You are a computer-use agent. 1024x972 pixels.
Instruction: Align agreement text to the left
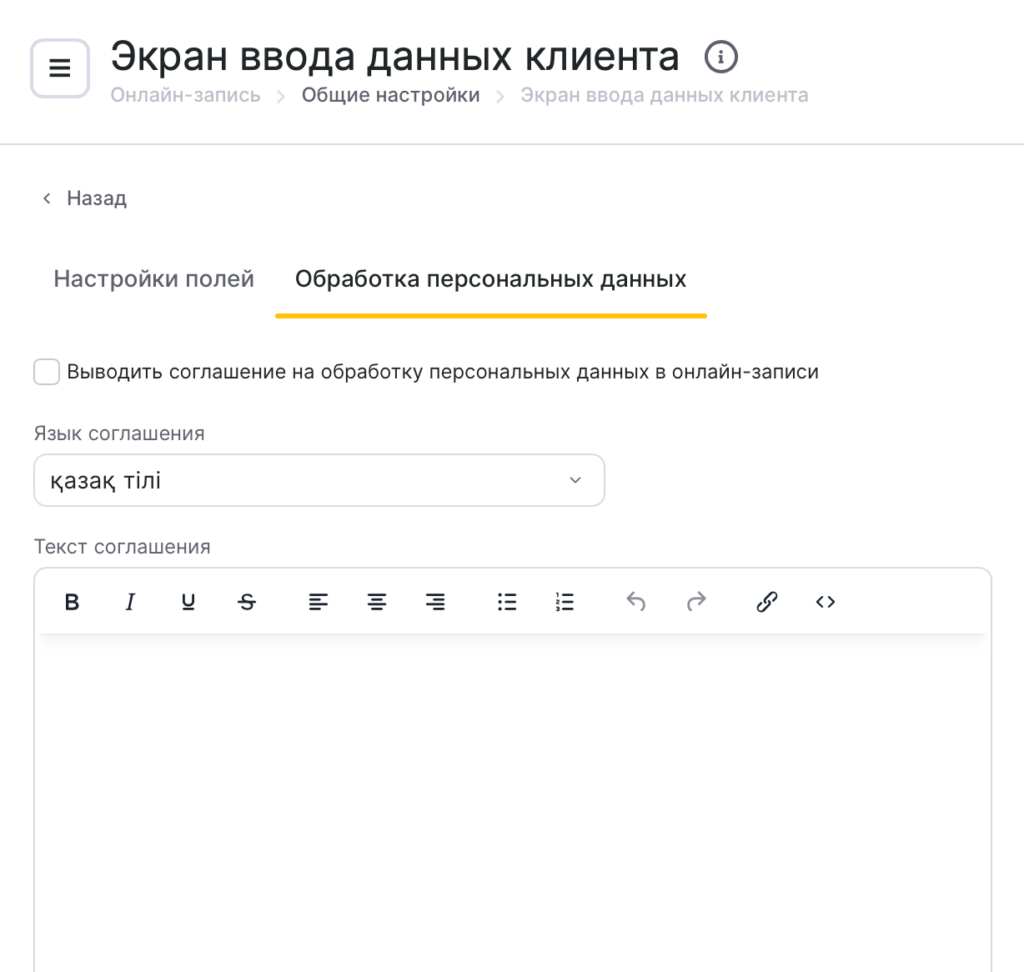(318, 602)
